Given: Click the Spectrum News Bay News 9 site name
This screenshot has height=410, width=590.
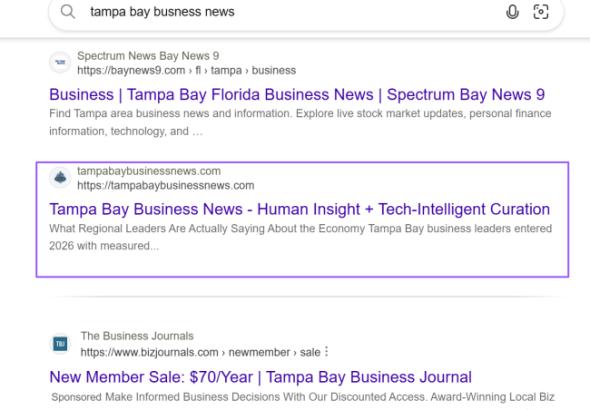Looking at the screenshot, I should click(148, 56).
